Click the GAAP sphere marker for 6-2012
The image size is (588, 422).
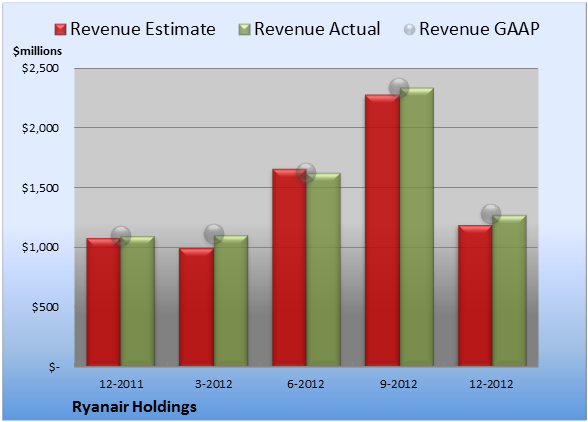click(306, 173)
